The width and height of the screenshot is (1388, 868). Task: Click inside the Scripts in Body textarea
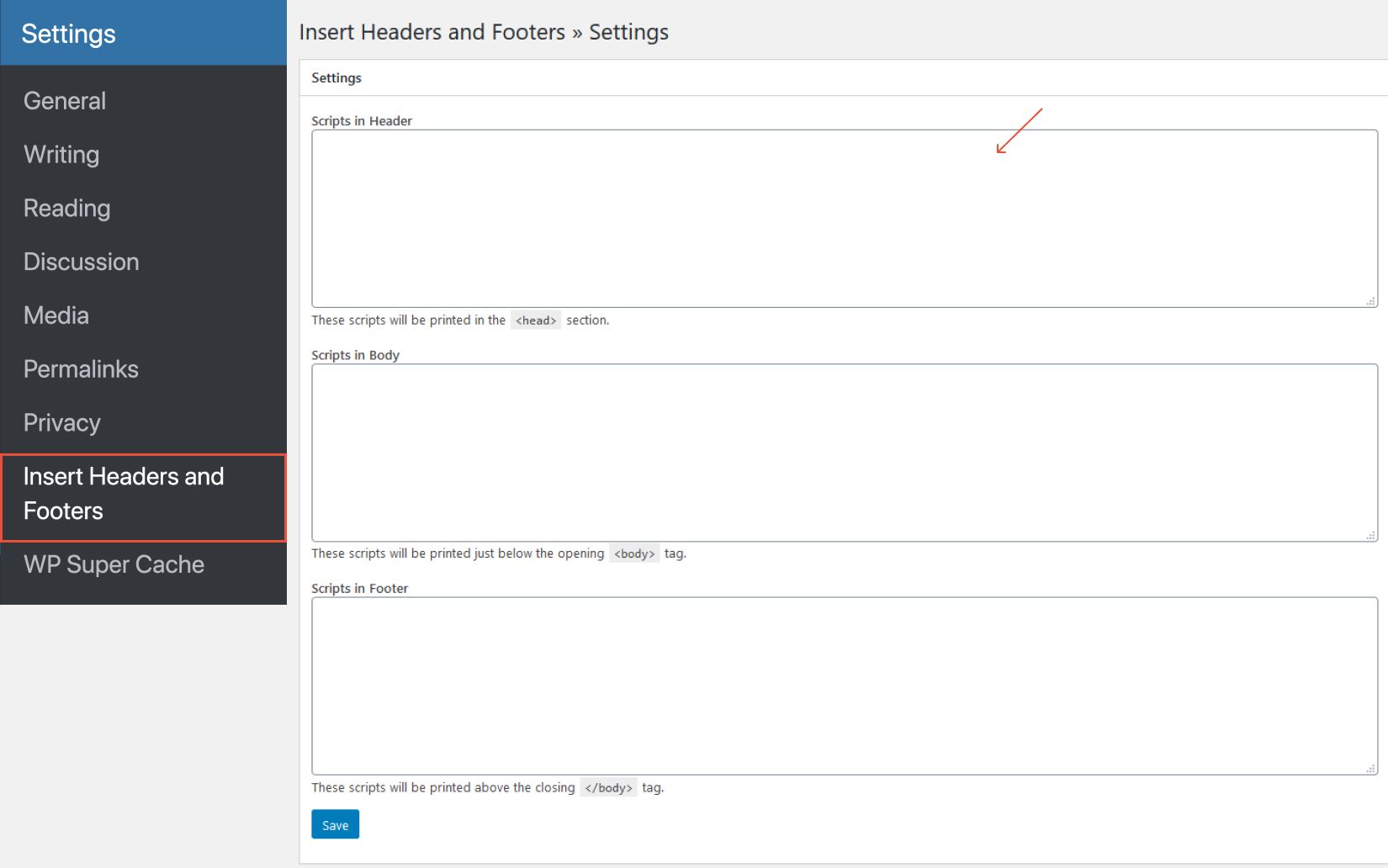click(841, 452)
